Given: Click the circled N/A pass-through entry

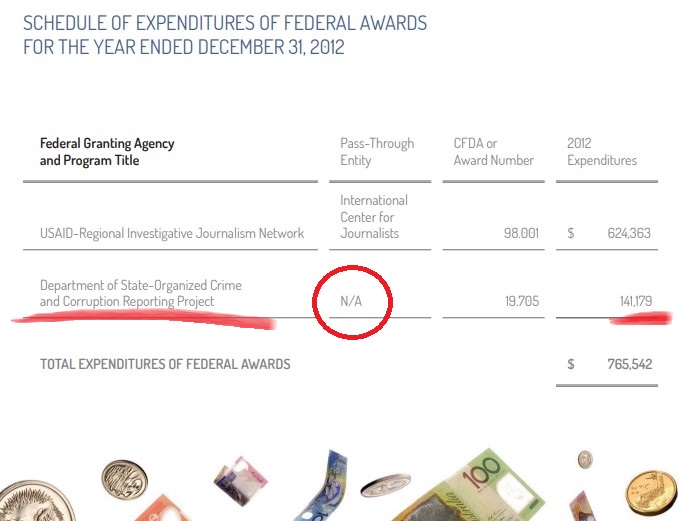Looking at the screenshot, I should [x=351, y=301].
